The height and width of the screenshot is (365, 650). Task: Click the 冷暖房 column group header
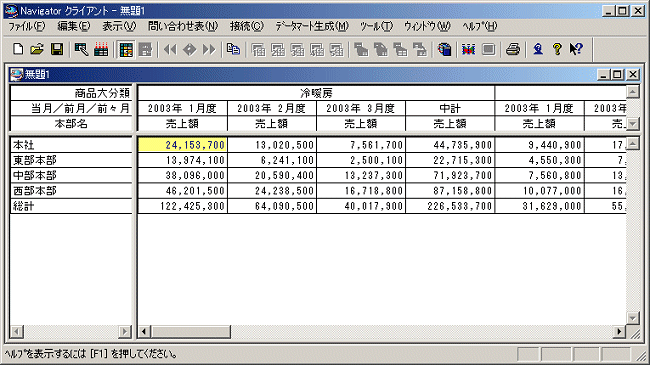point(316,93)
